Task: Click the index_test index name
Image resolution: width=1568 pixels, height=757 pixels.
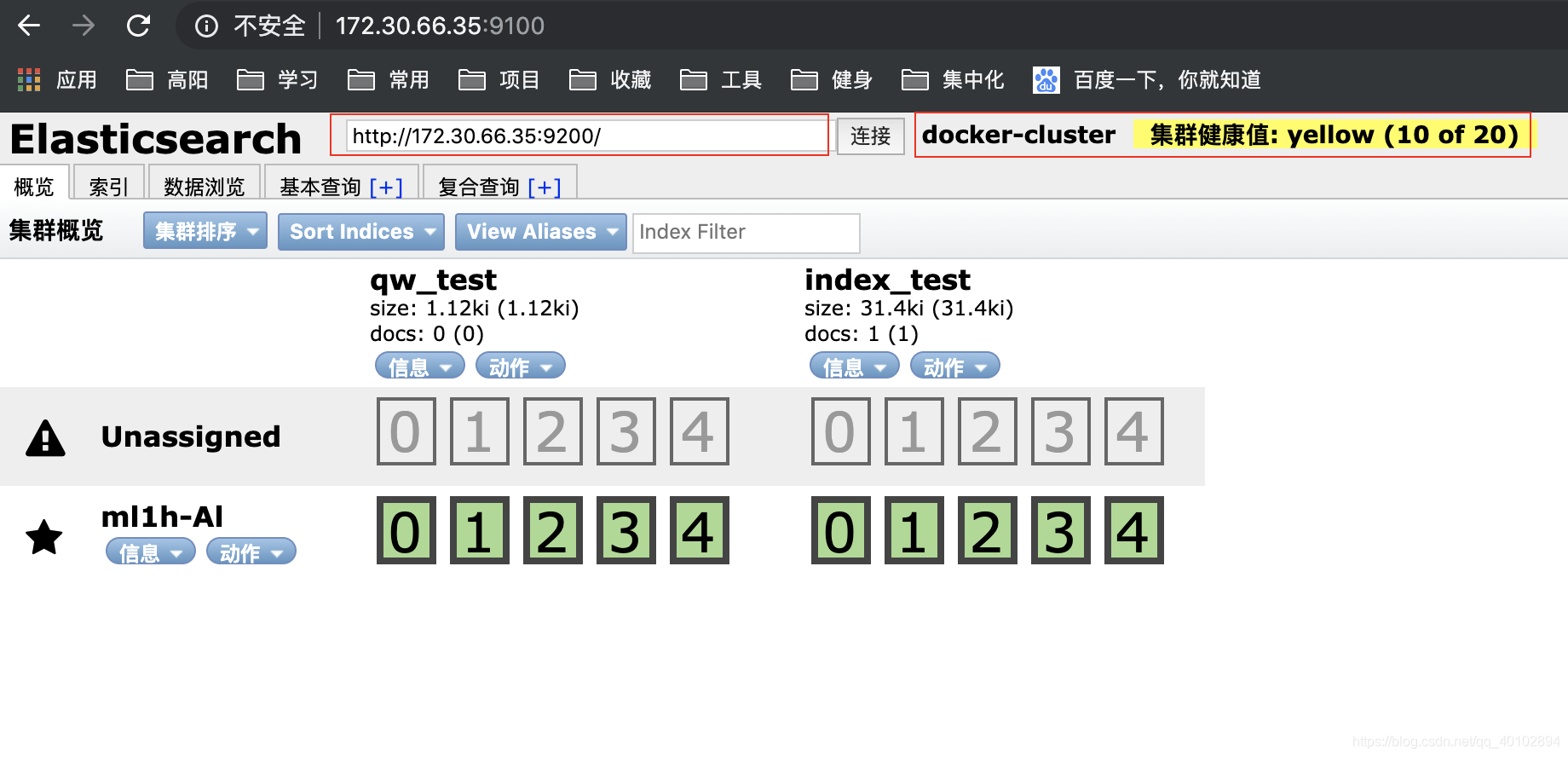Action: pos(887,280)
